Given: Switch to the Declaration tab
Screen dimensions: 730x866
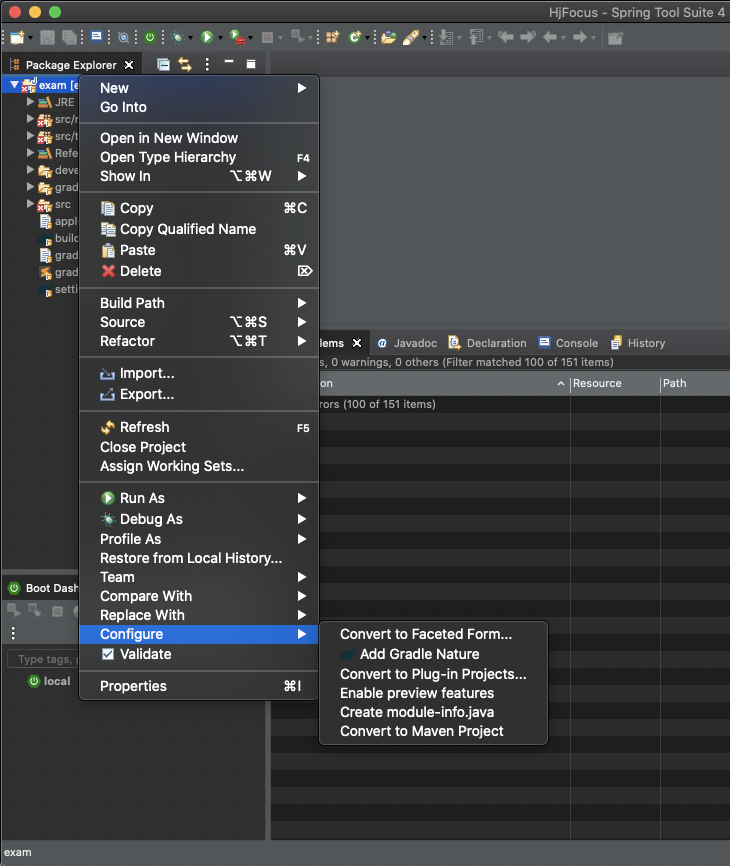Looking at the screenshot, I should click(x=487, y=343).
